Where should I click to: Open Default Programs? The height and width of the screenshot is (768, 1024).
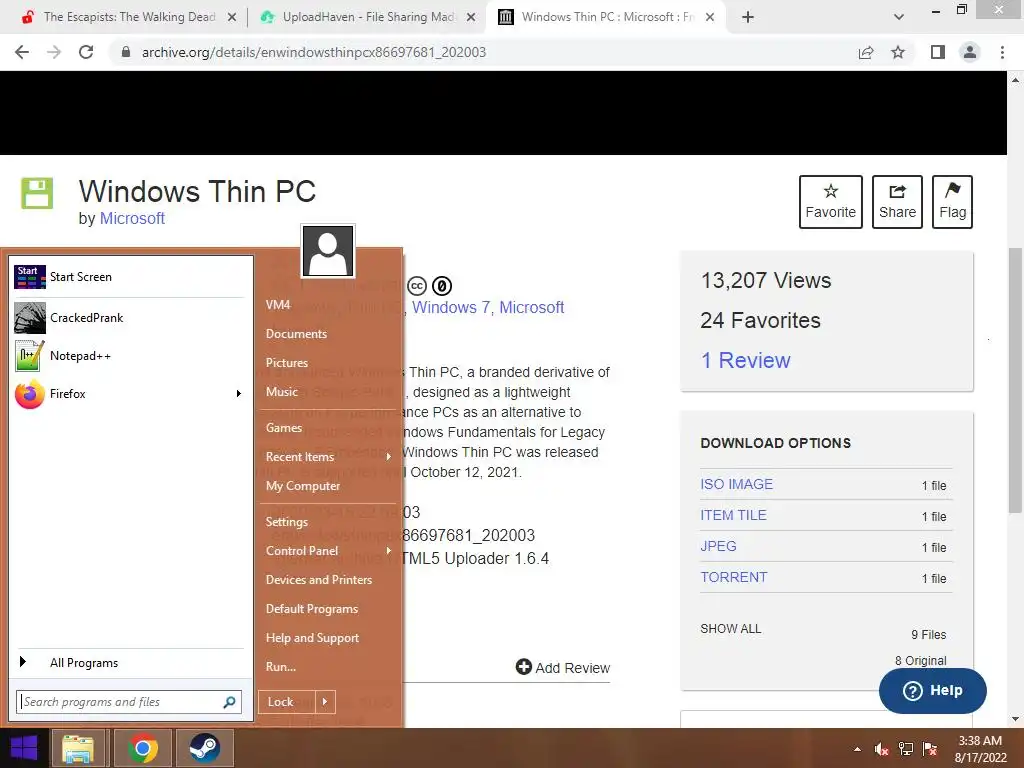pyautogui.click(x=312, y=609)
